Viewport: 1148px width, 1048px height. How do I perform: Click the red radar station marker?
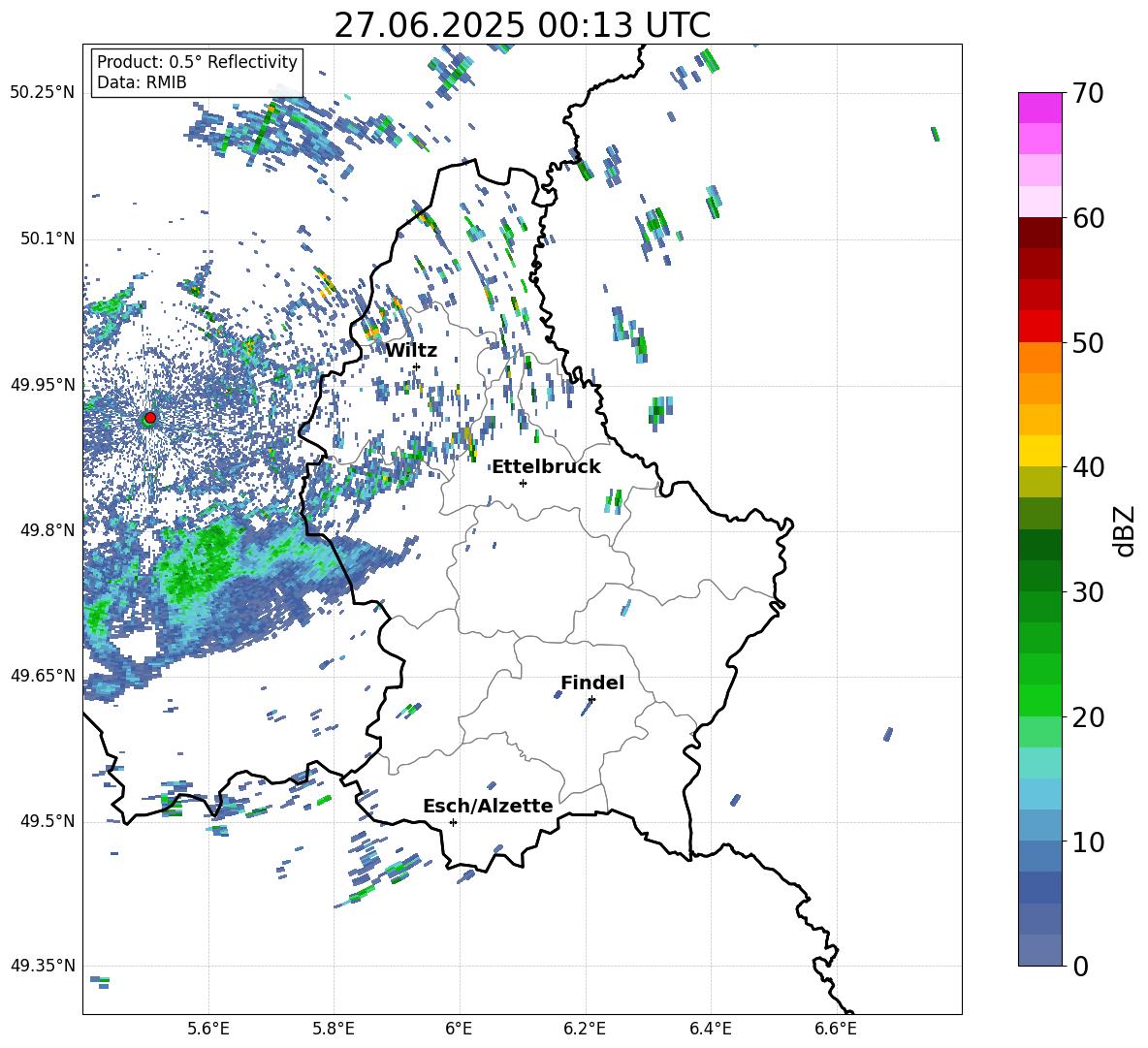click(150, 417)
